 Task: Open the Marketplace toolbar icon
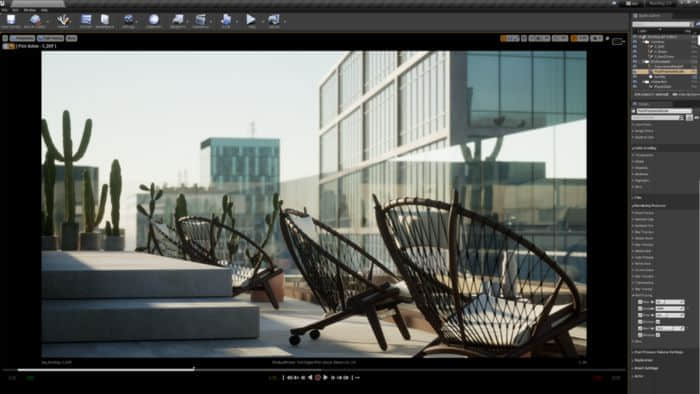pyautogui.click(x=105, y=20)
